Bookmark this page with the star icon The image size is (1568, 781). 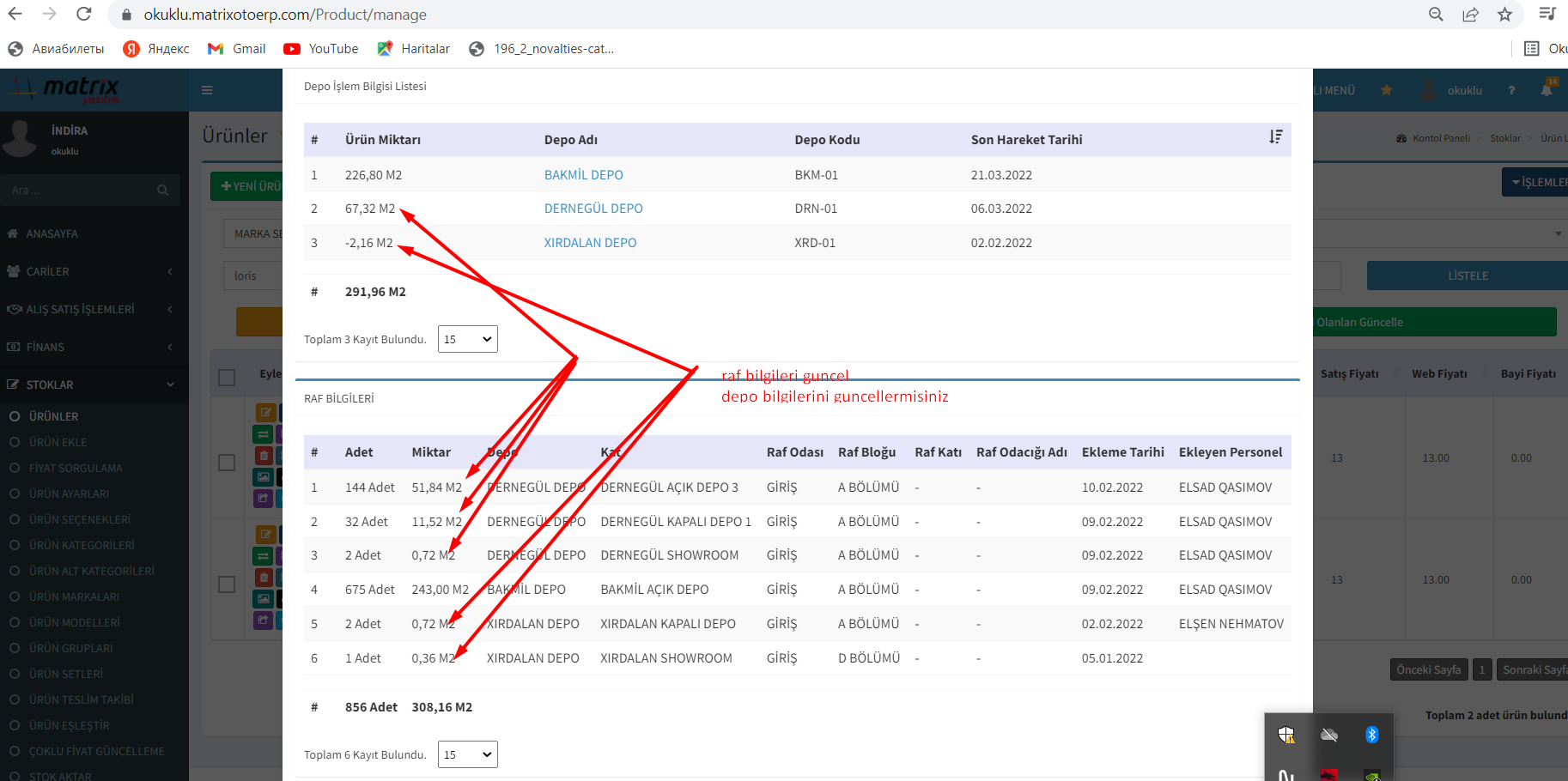1504,15
